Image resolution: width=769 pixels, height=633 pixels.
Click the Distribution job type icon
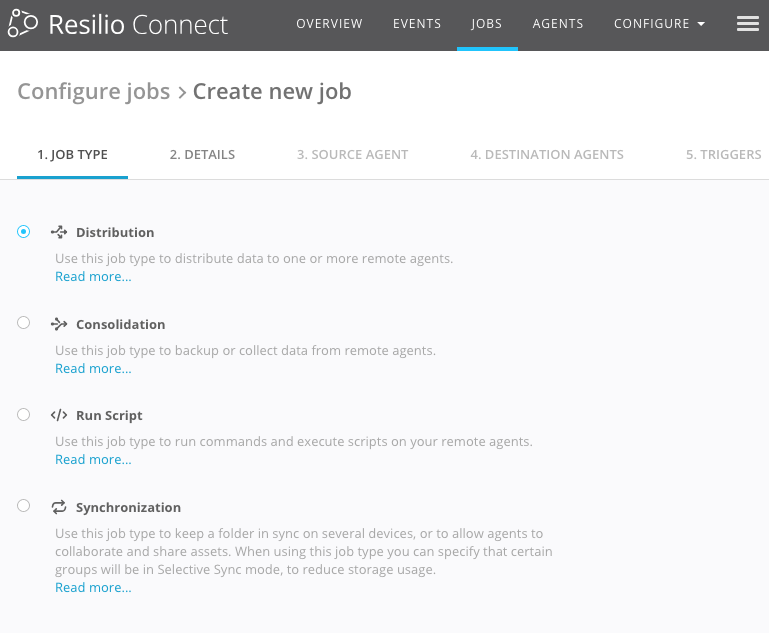point(59,232)
